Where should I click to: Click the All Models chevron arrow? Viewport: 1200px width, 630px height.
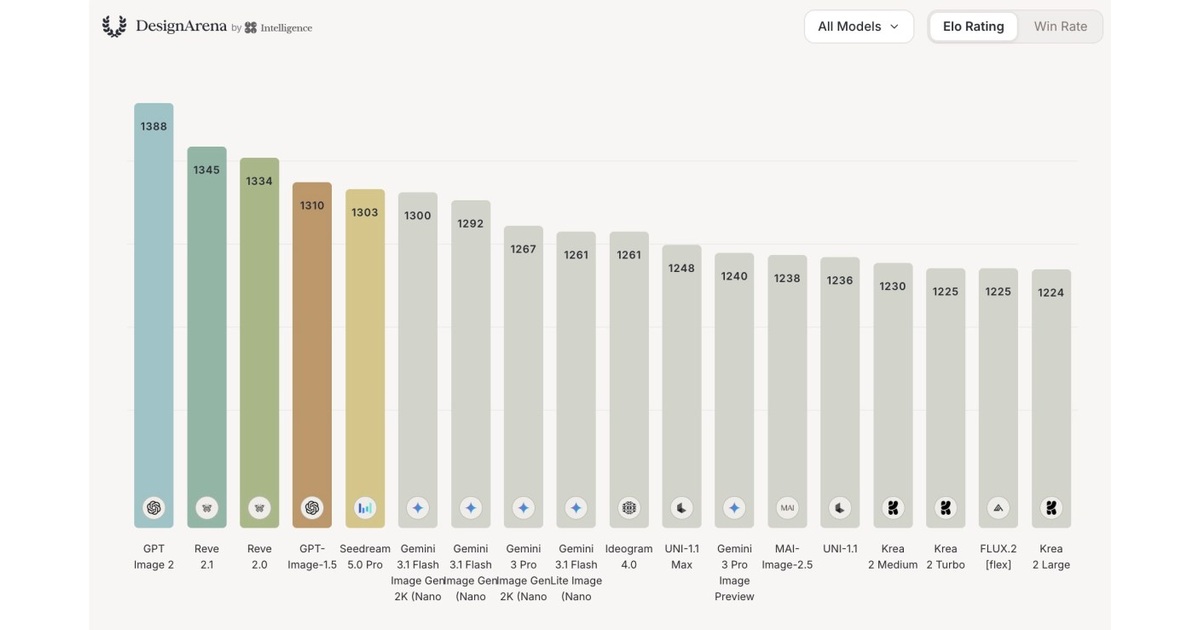(894, 27)
